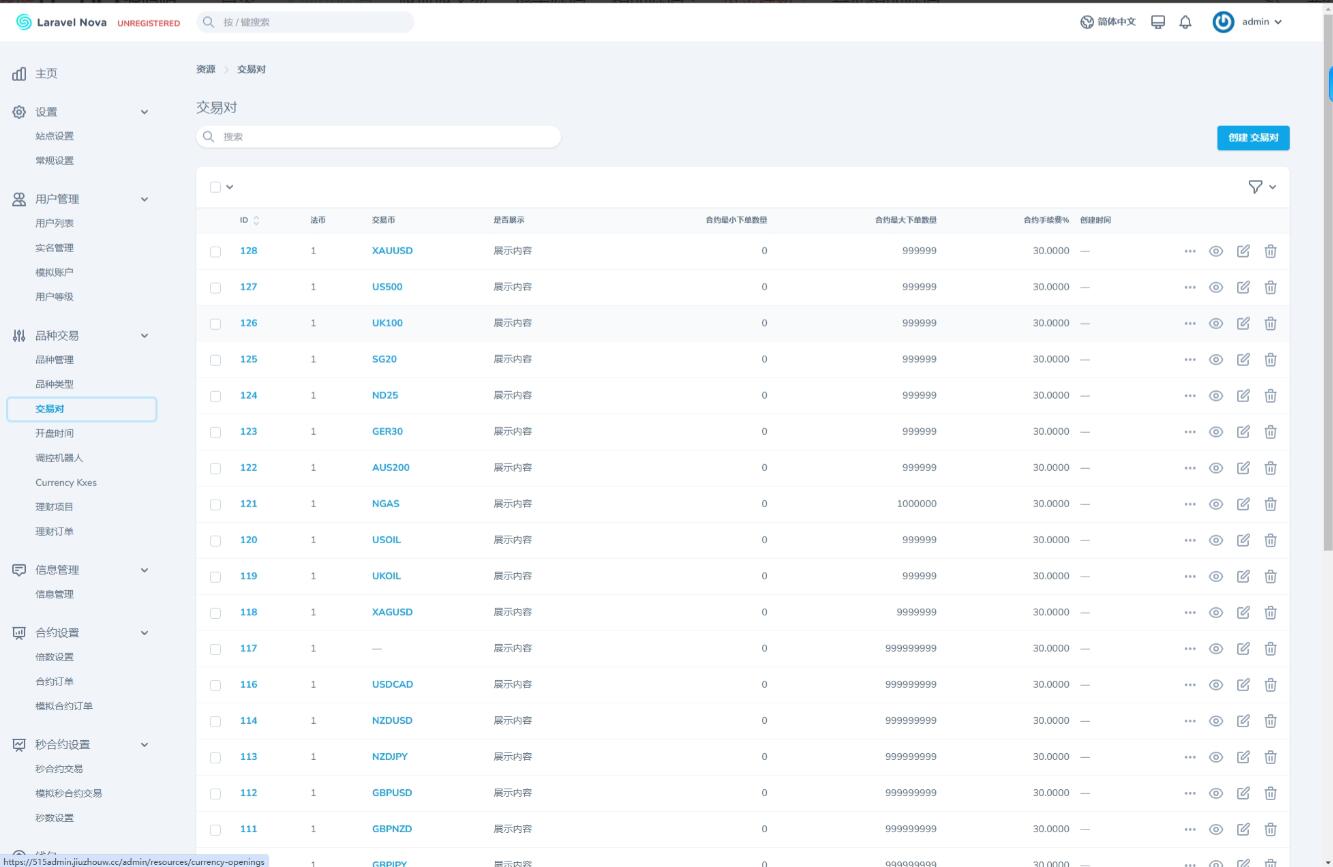Click the monitor theme icon in header
1333x867 pixels.
pos(1158,22)
